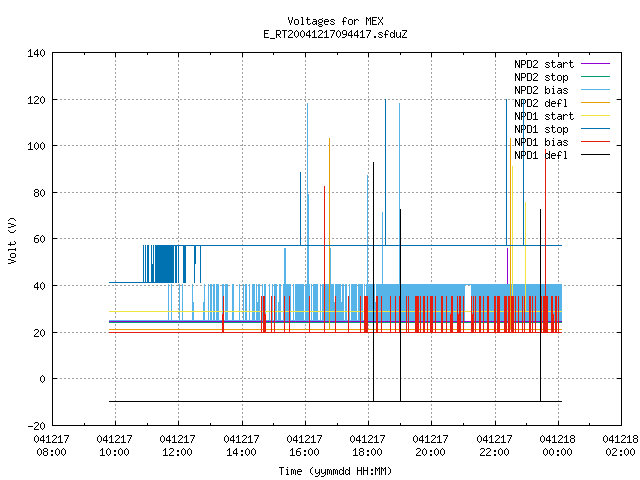
Task: Select the 'NPD1 stop' legend label
Action: click(x=541, y=129)
